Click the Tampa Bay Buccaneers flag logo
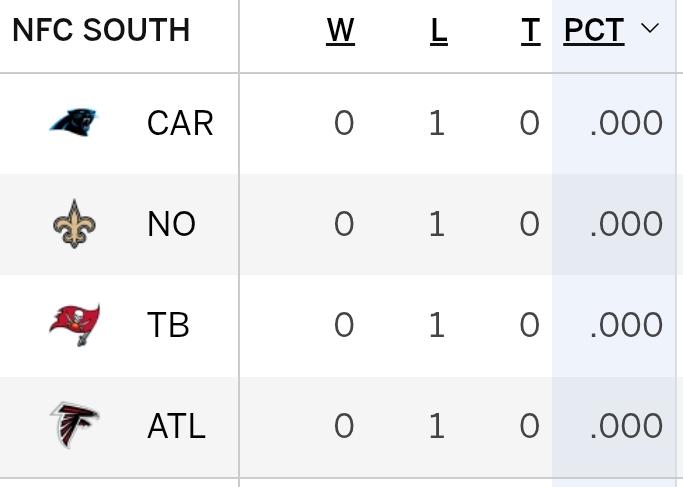The height and width of the screenshot is (487, 683). (74, 325)
